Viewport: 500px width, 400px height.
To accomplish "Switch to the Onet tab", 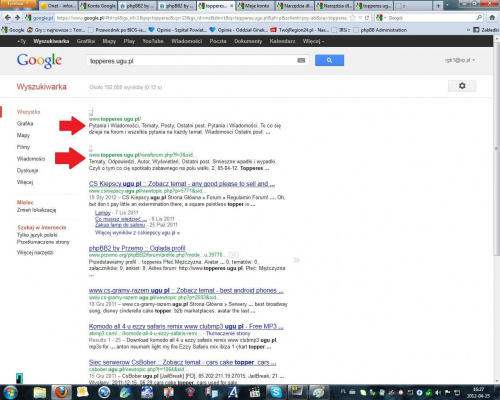I will (58, 6).
